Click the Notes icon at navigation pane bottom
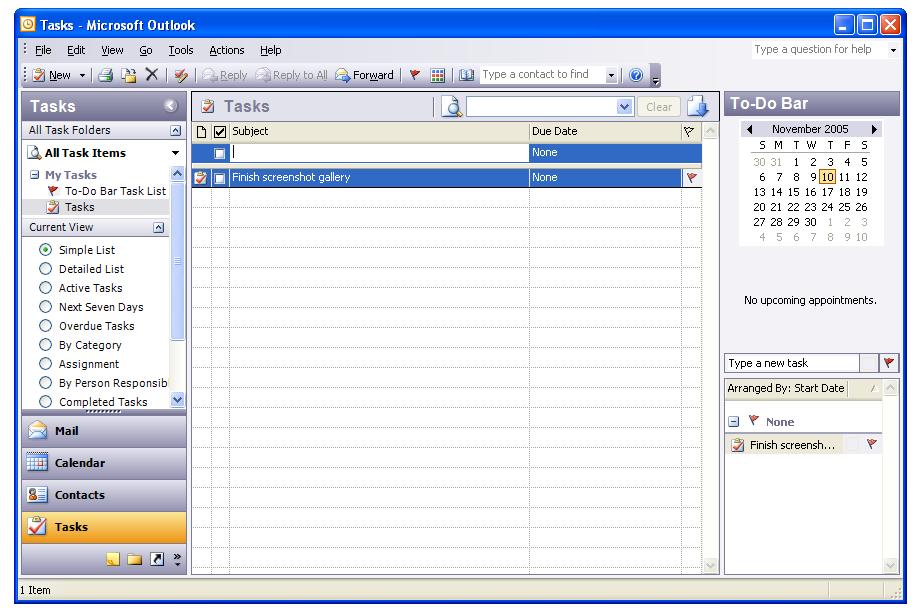The width and height of the screenshot is (916, 615). coord(113,559)
